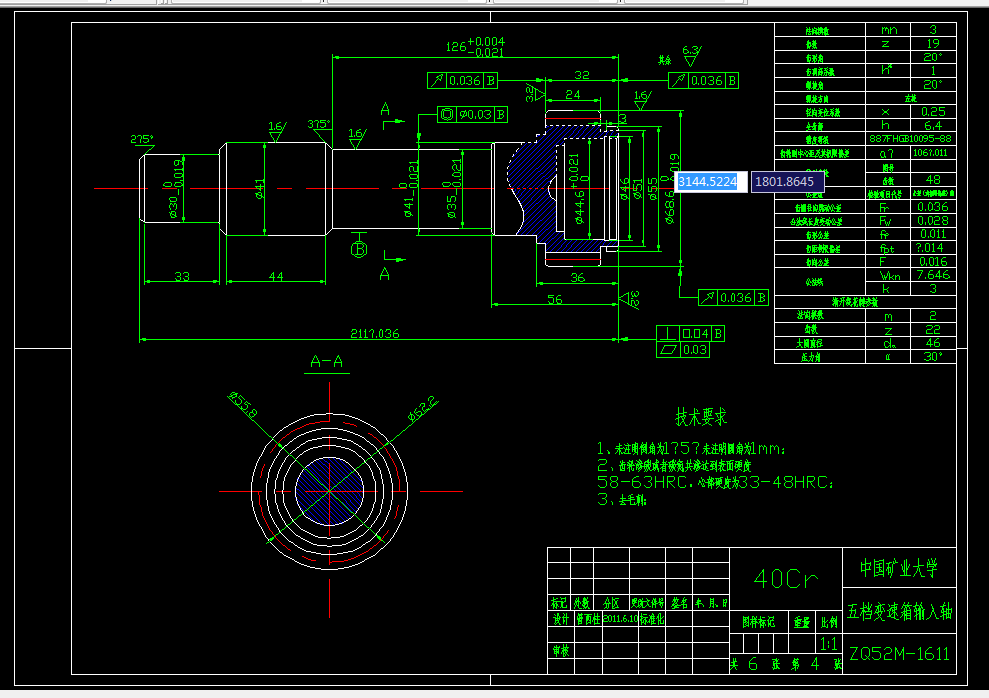Select the 44 length dimension text
The width and height of the screenshot is (989, 698).
click(x=276, y=276)
